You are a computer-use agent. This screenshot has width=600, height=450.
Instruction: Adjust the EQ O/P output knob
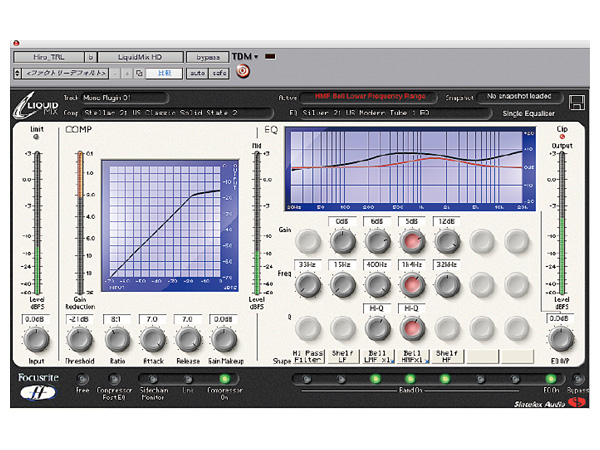[561, 338]
